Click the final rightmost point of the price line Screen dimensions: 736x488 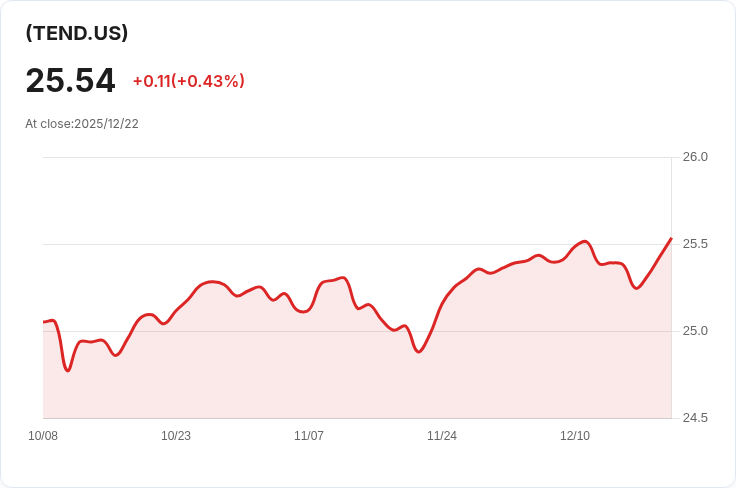tap(671, 239)
